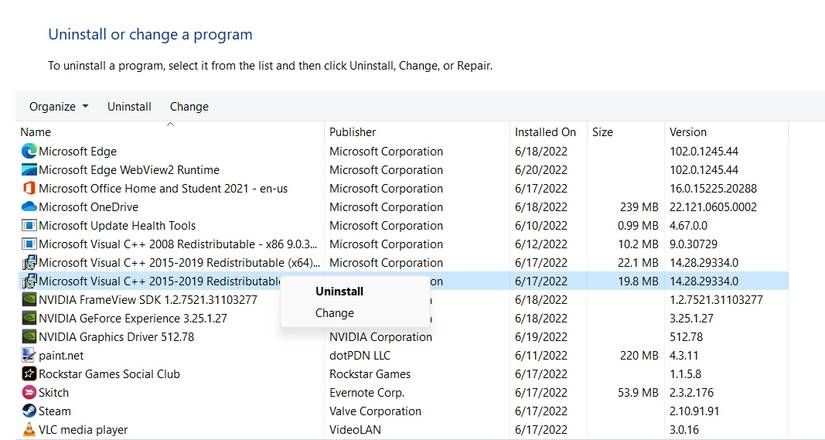Click the 19.8 MB size value
This screenshot has width=825, height=440.
(638, 282)
